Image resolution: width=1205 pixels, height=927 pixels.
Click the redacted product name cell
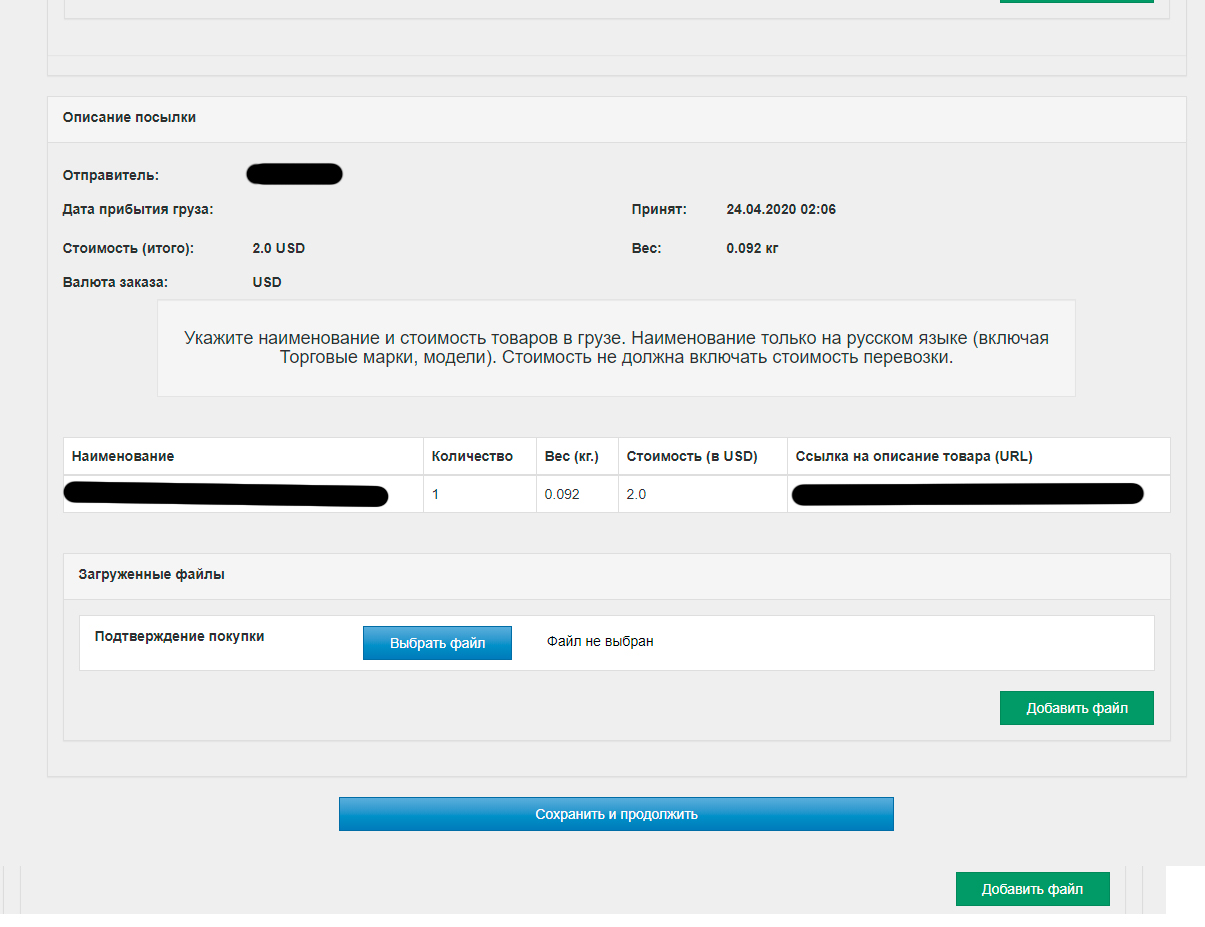[226, 494]
